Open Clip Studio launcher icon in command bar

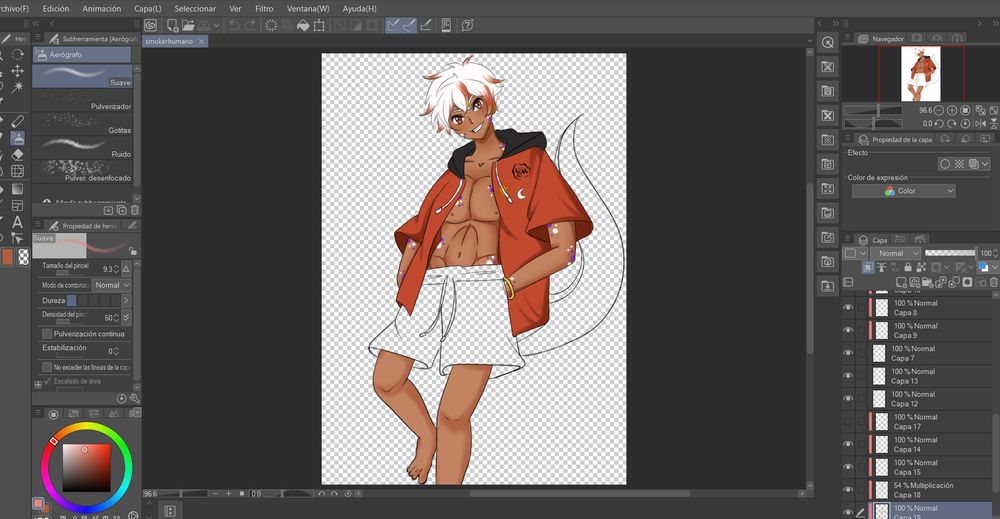[151, 26]
